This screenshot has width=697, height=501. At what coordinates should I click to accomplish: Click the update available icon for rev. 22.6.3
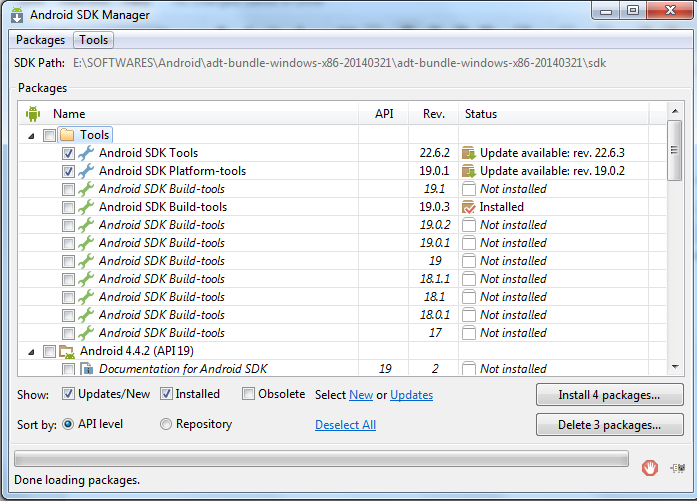[x=469, y=153]
